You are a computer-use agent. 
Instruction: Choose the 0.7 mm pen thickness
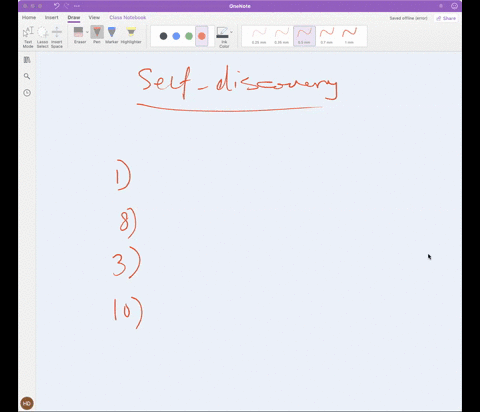click(x=327, y=36)
